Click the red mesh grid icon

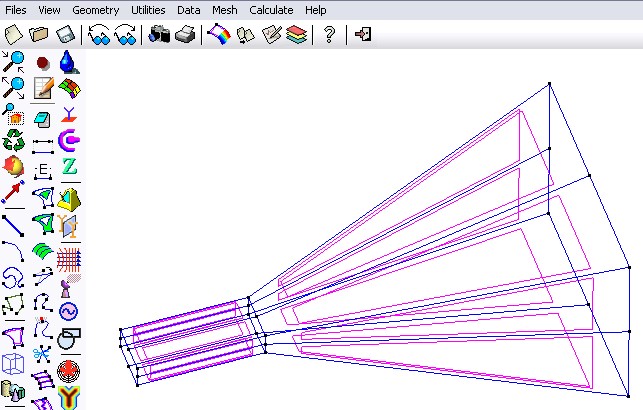pyautogui.click(x=69, y=260)
